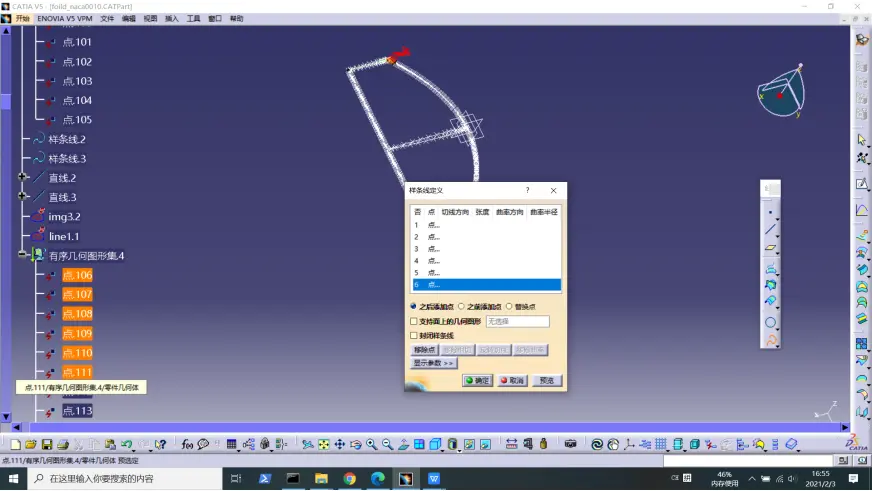Confirm spline with 确定 button
This screenshot has height=491, width=872.
tap(477, 380)
